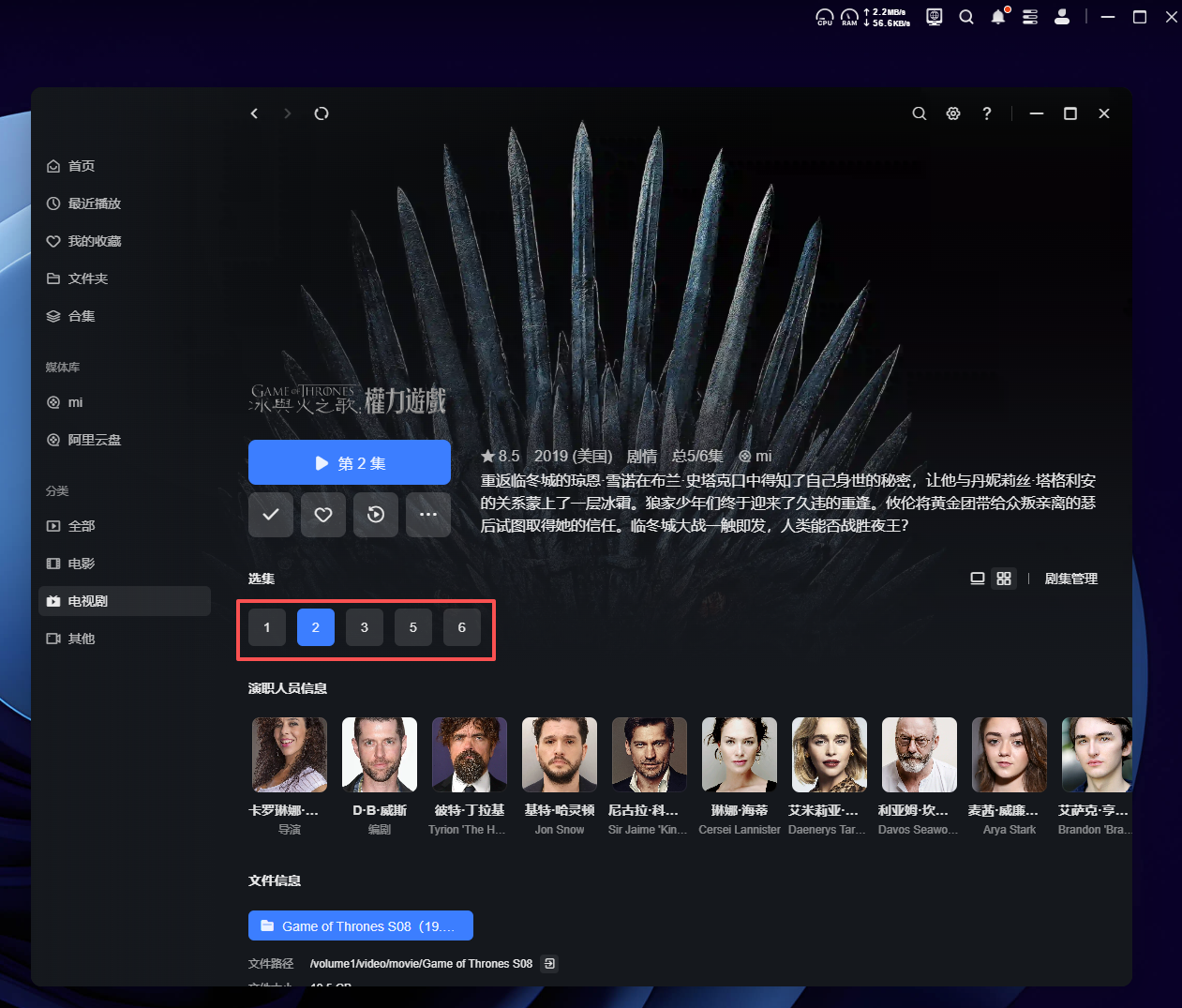The height and width of the screenshot is (1008, 1182).
Task: Click the mi library tag in metadata
Action: pyautogui.click(x=756, y=456)
